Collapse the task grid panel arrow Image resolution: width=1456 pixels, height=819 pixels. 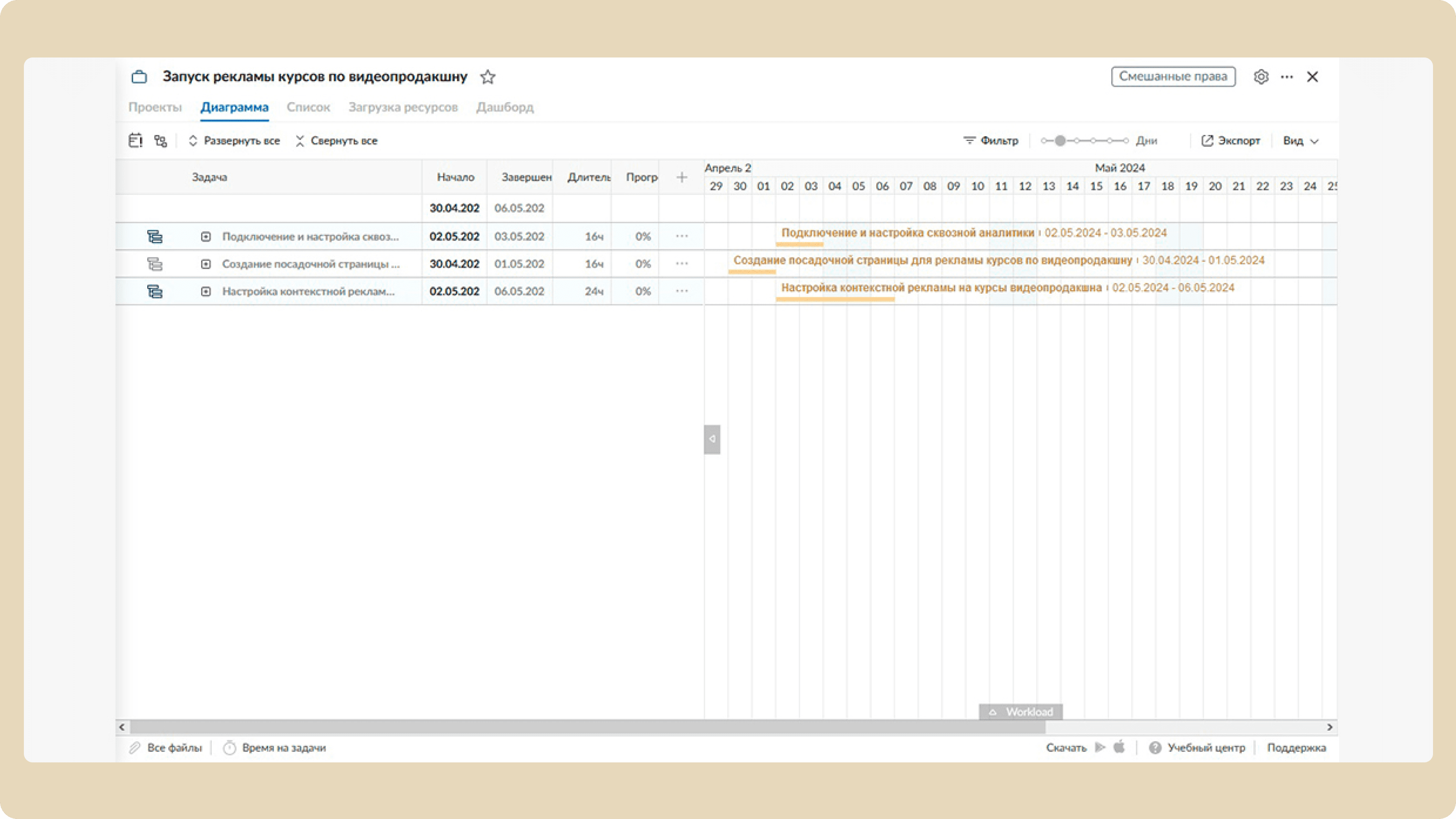pyautogui.click(x=712, y=439)
